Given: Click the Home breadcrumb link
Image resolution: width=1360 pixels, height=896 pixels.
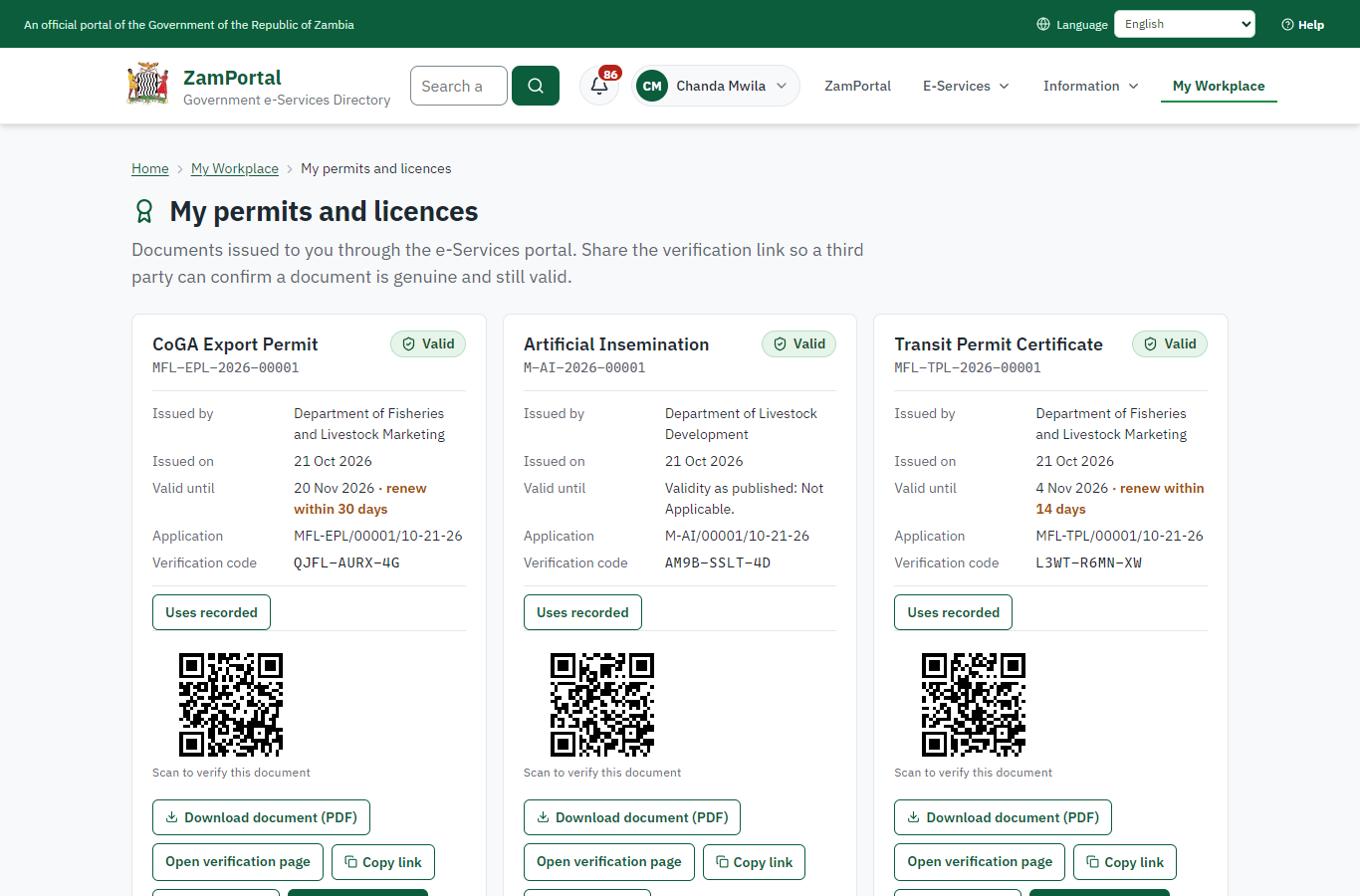Looking at the screenshot, I should [150, 168].
